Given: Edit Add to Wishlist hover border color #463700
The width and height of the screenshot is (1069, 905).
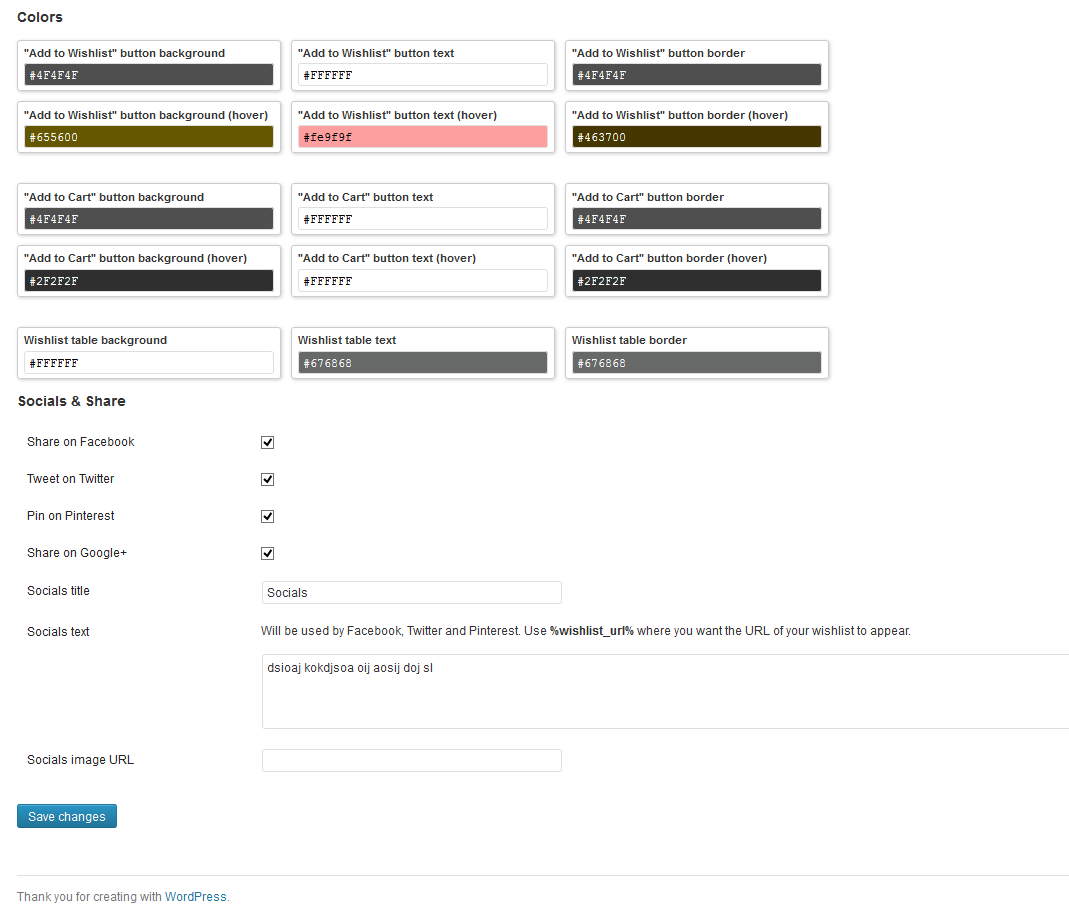Looking at the screenshot, I should coord(696,137).
